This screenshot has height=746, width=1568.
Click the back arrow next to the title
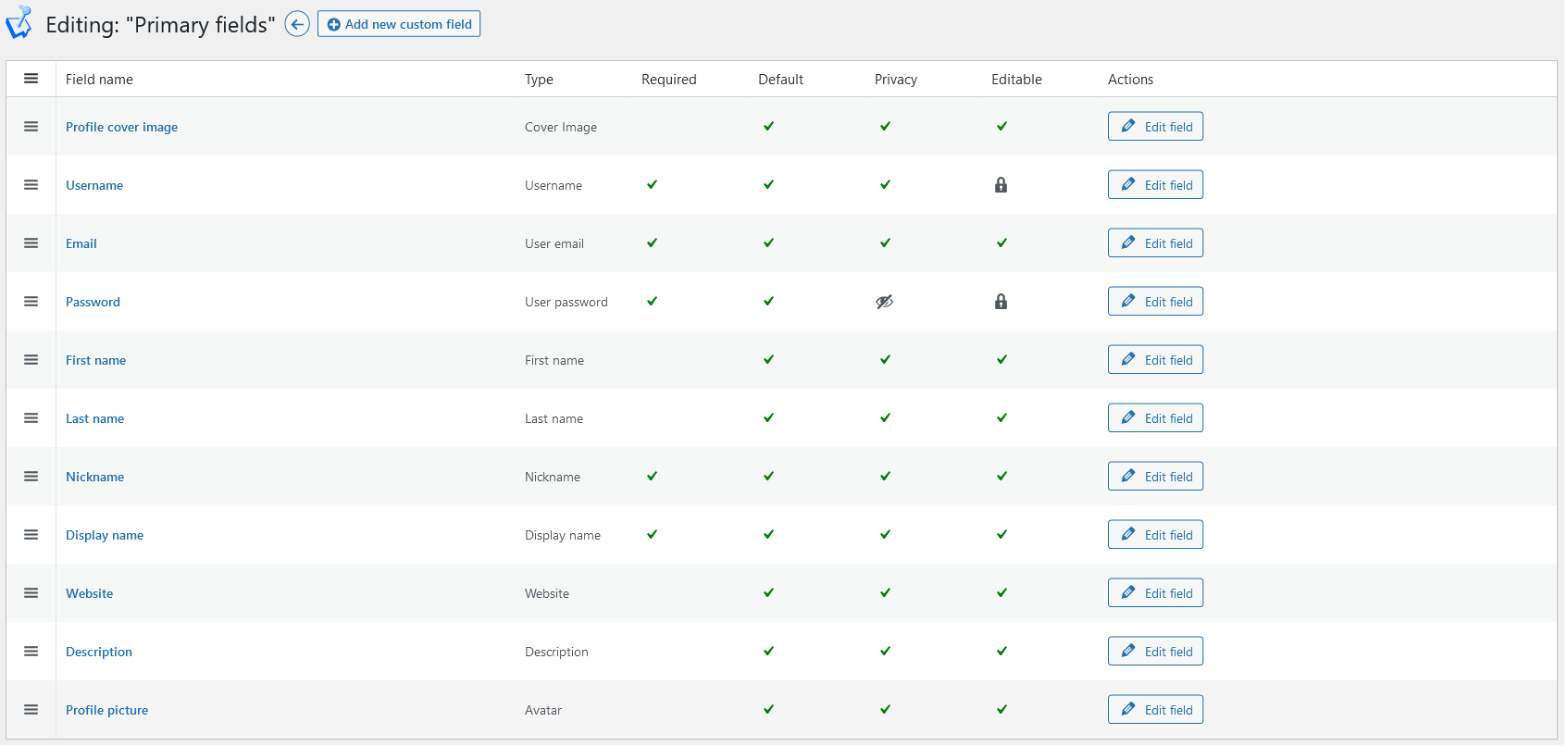pos(297,24)
